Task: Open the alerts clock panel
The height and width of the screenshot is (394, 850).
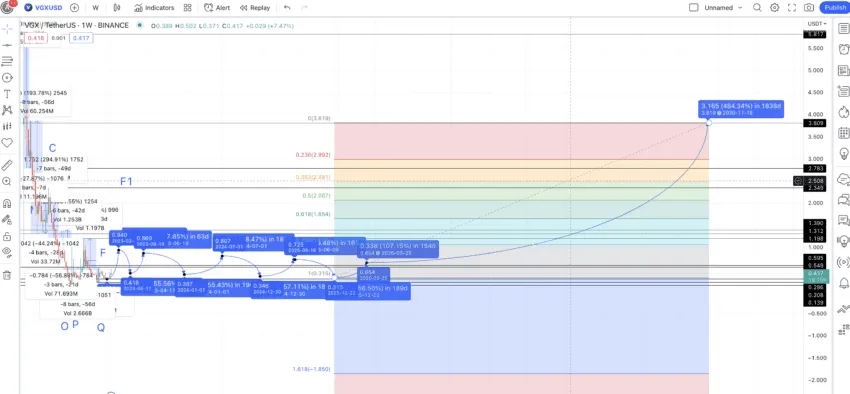Action: (843, 49)
